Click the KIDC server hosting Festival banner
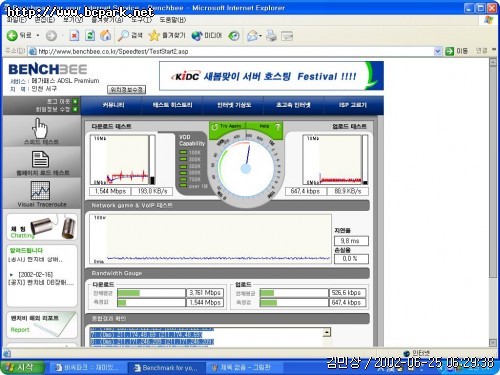Image resolution: width=500 pixels, height=375 pixels. 271,76
